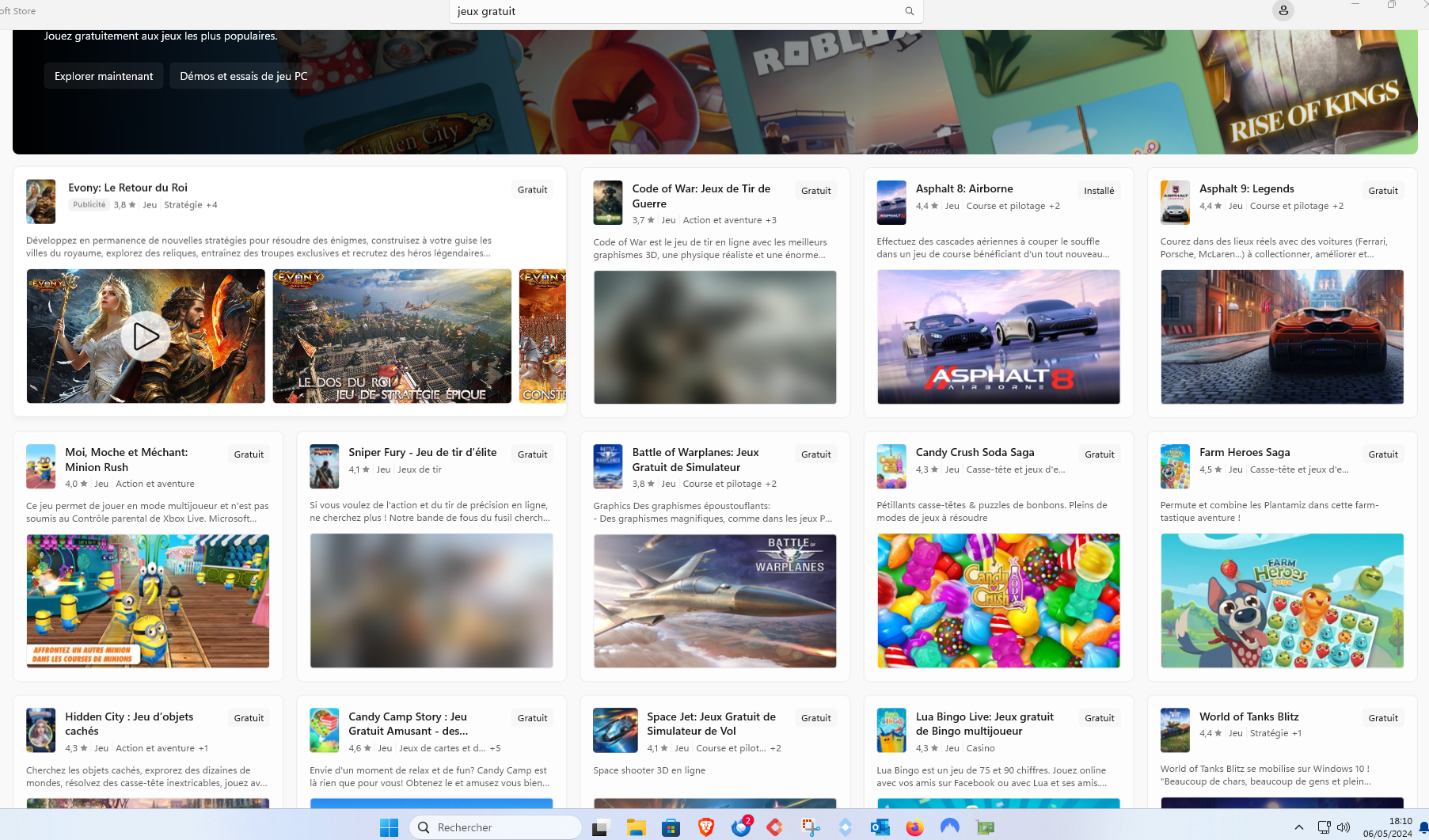This screenshot has height=840, width=1429.
Task: Click Gratuit for Hidden City
Action: click(x=249, y=718)
